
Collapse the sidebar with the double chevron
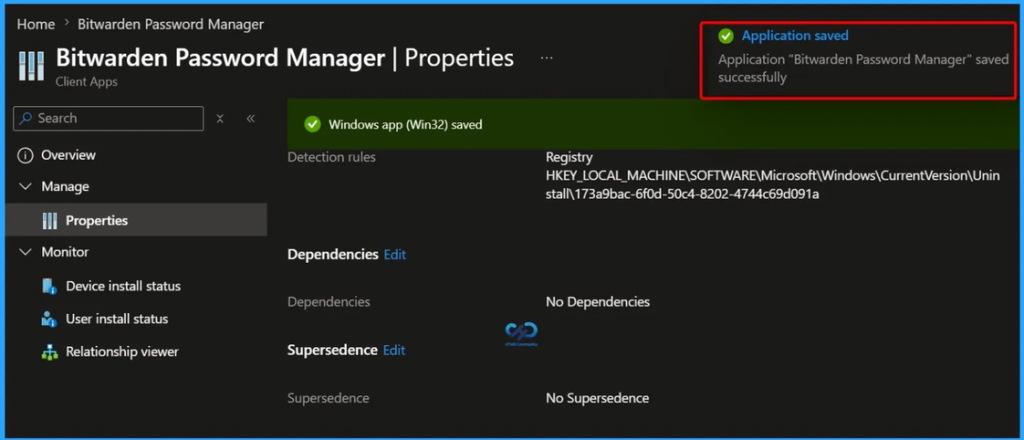[x=251, y=118]
